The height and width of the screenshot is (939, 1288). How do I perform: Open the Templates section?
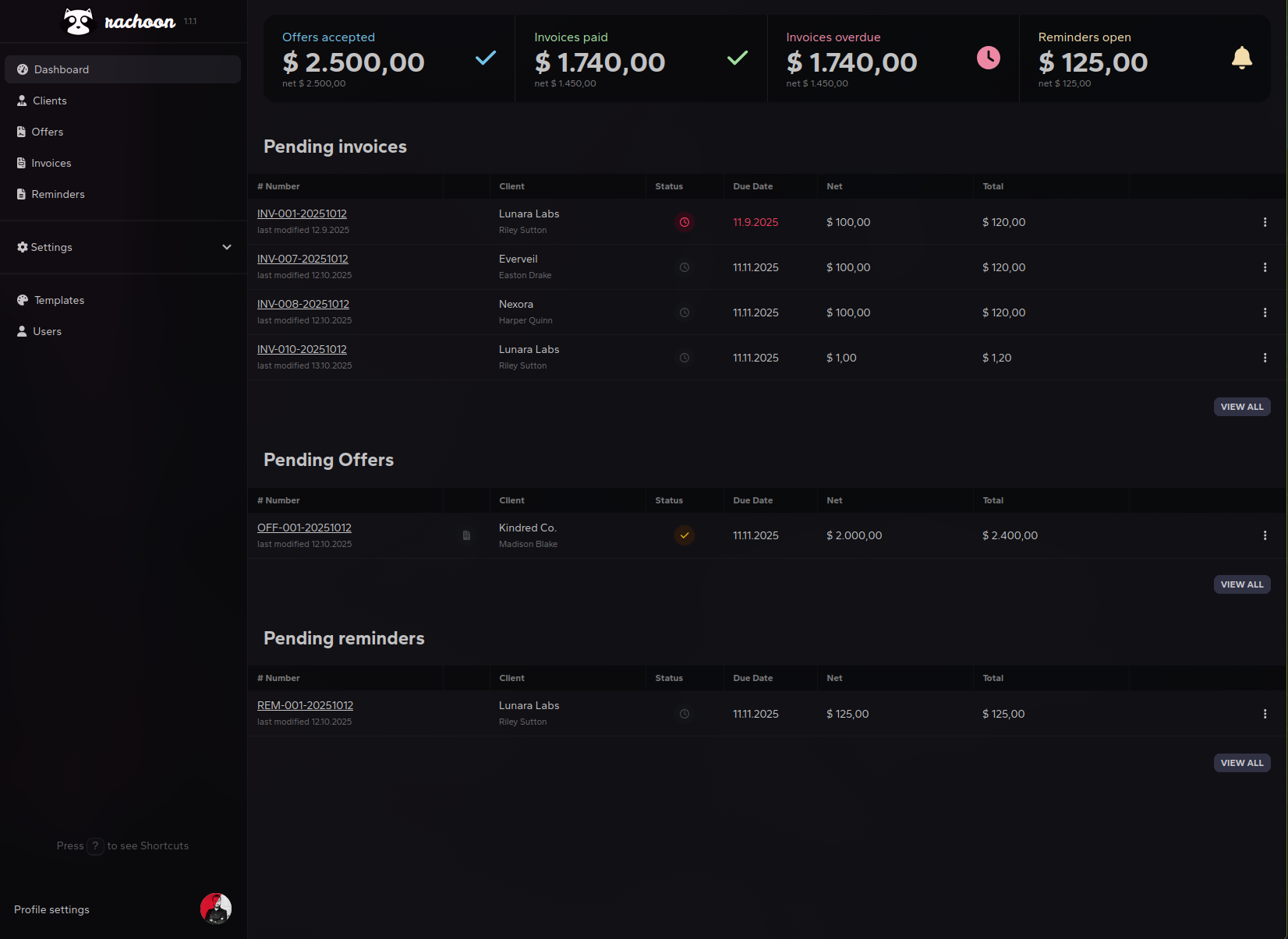58,300
